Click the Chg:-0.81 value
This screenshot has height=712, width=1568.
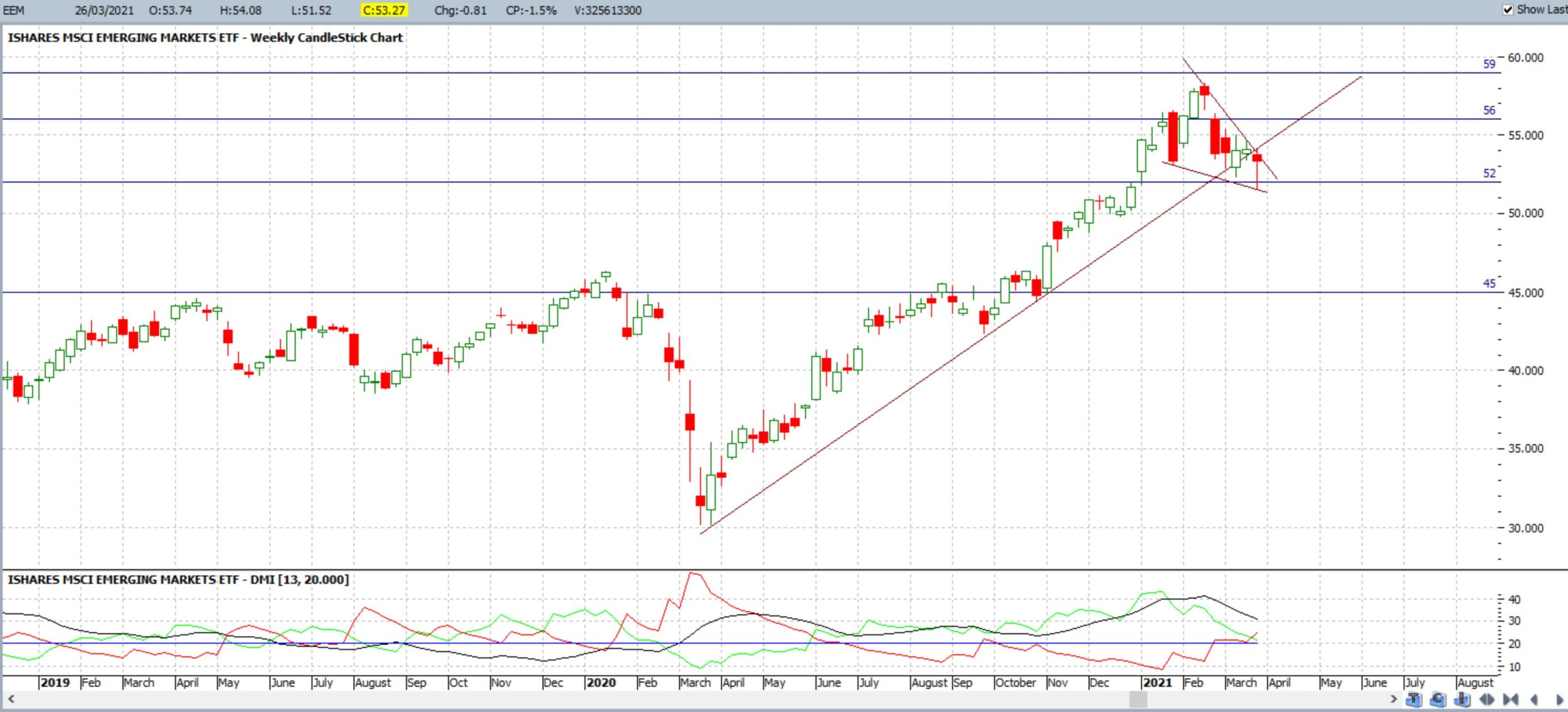click(x=460, y=10)
